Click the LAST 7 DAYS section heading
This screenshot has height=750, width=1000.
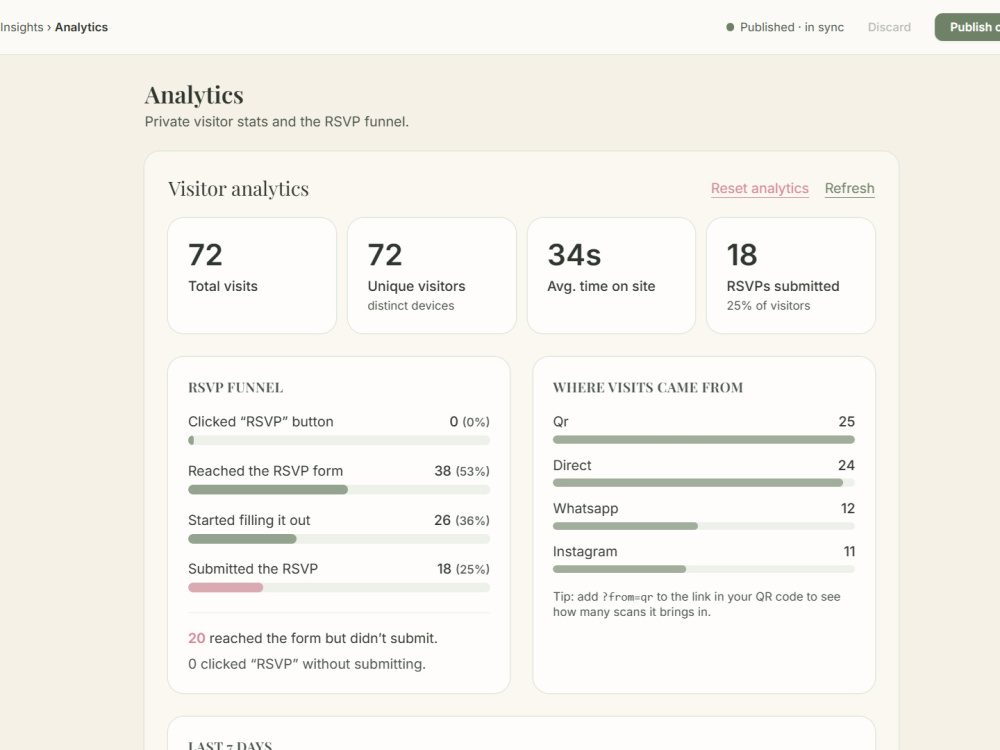(x=230, y=745)
